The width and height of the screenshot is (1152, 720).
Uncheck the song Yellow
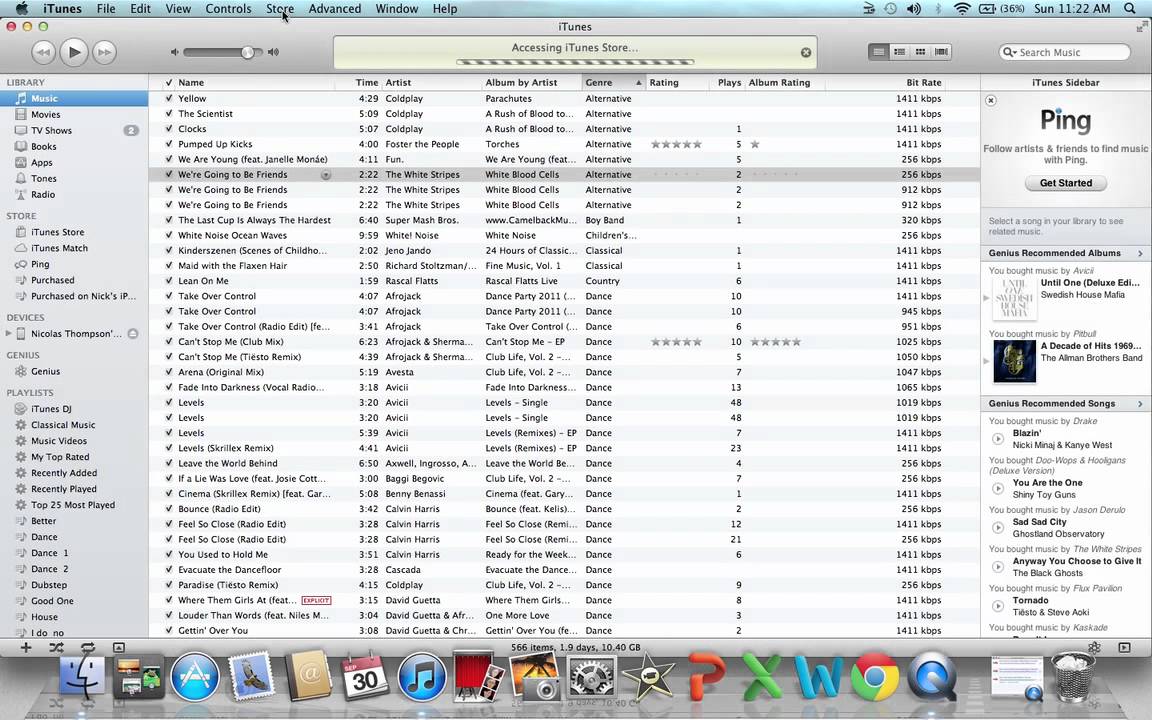pyautogui.click(x=169, y=98)
